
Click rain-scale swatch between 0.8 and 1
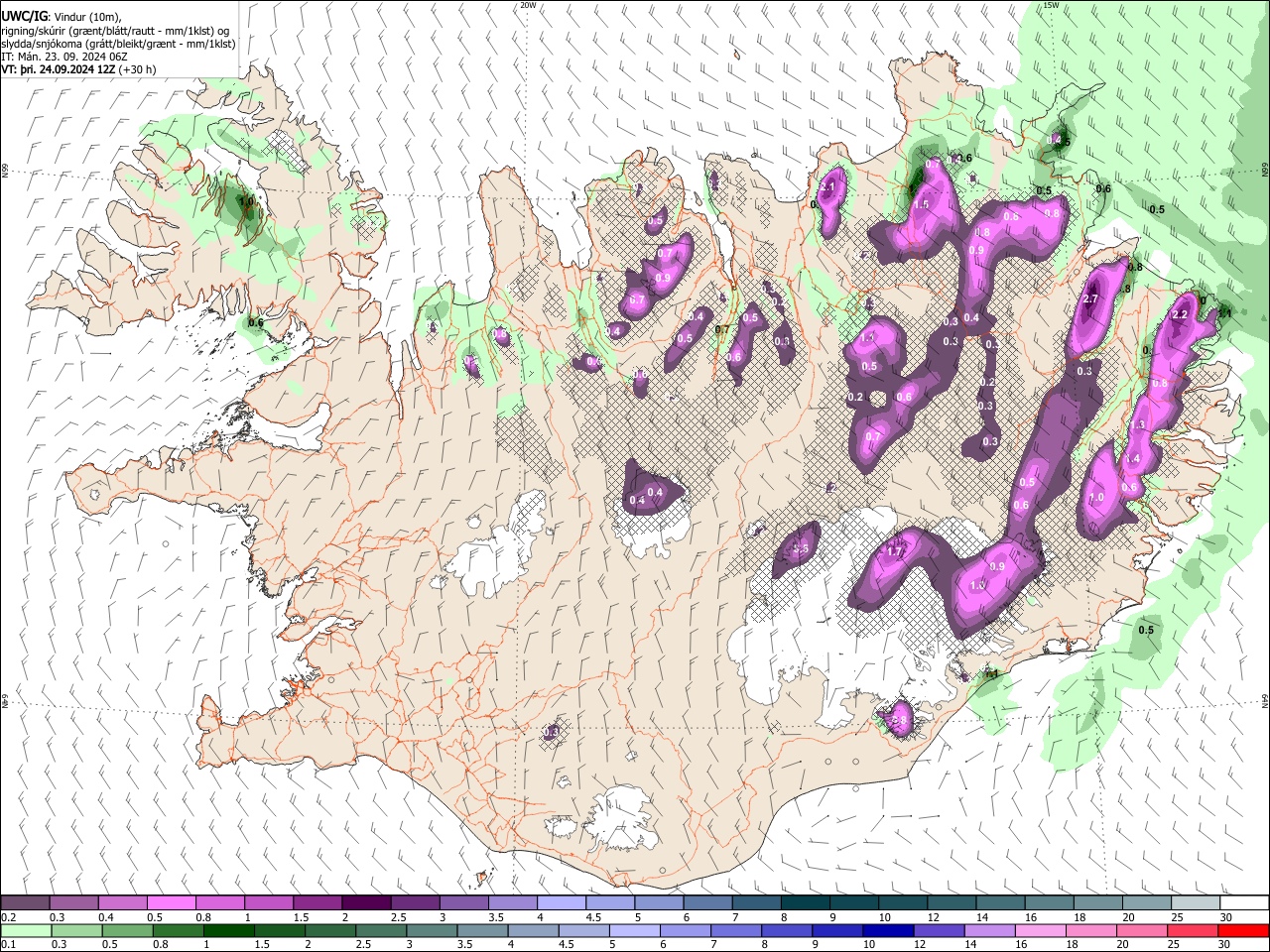(179, 931)
